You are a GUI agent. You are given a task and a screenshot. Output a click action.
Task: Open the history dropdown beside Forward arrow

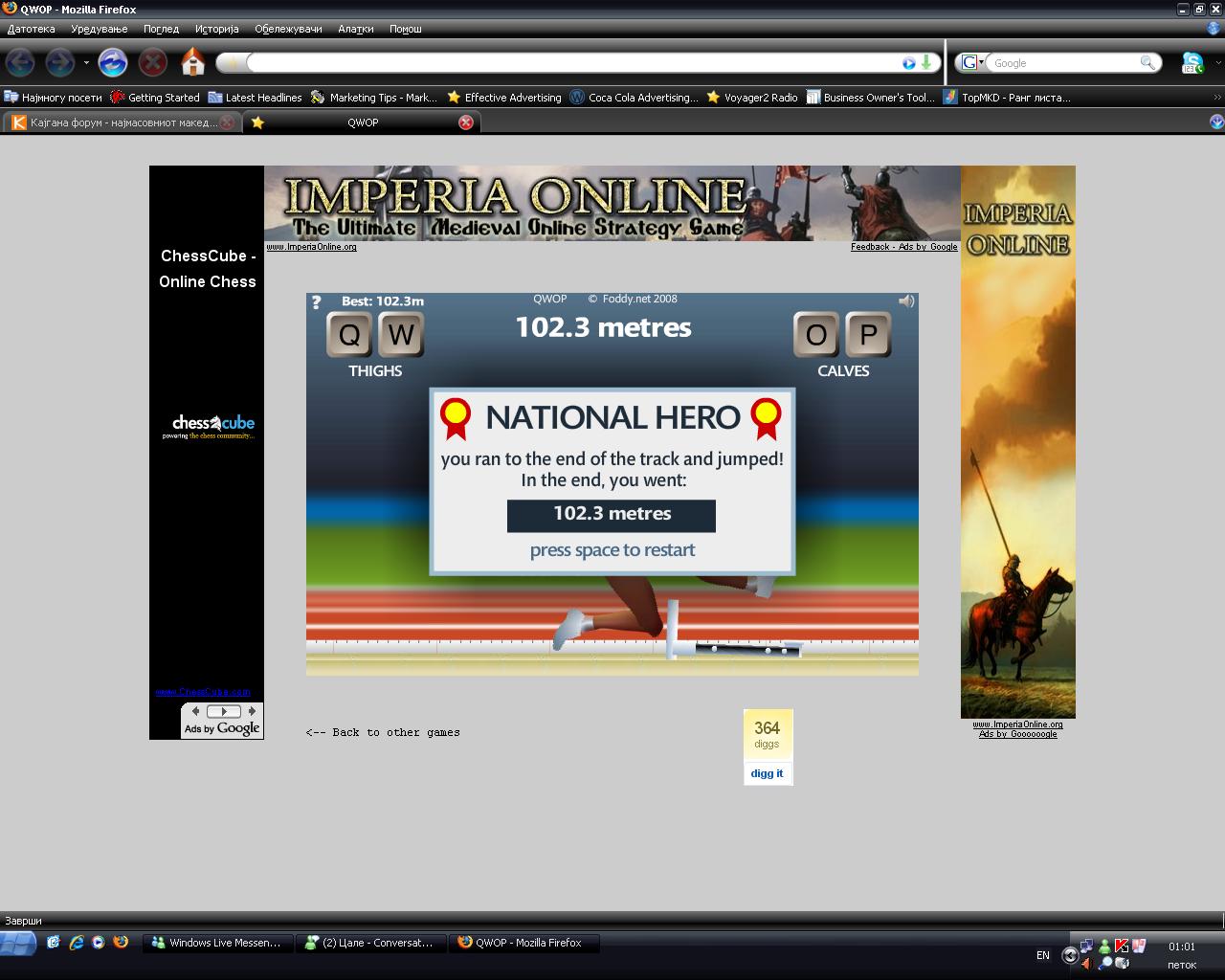86,63
